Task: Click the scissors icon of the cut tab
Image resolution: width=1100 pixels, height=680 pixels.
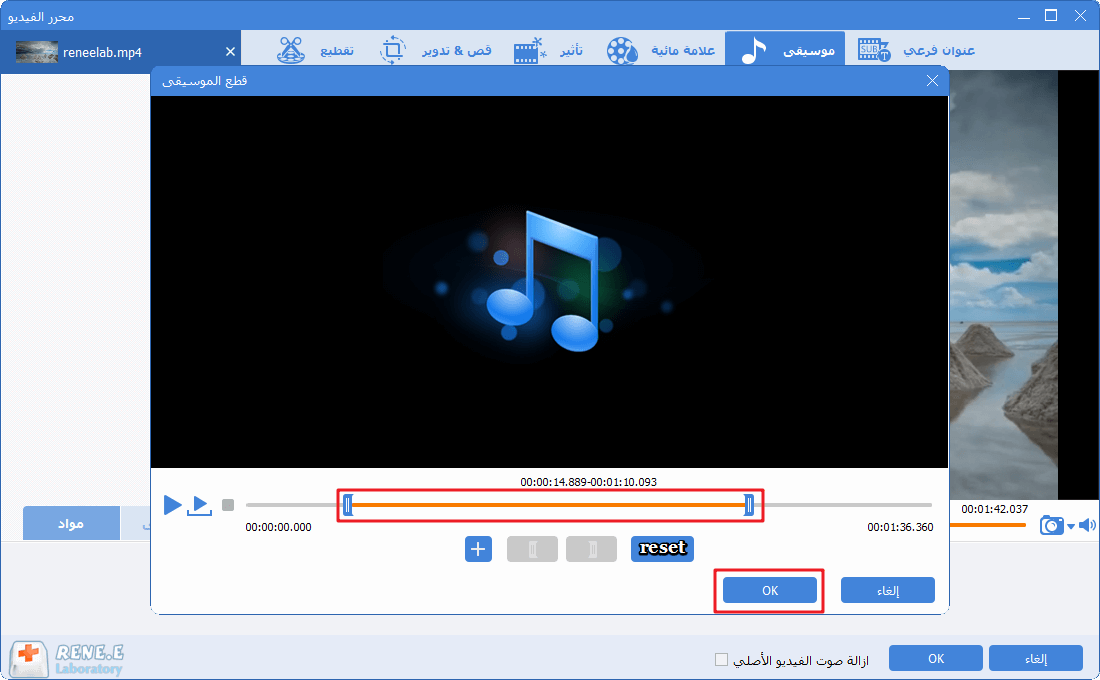Action: [290, 50]
